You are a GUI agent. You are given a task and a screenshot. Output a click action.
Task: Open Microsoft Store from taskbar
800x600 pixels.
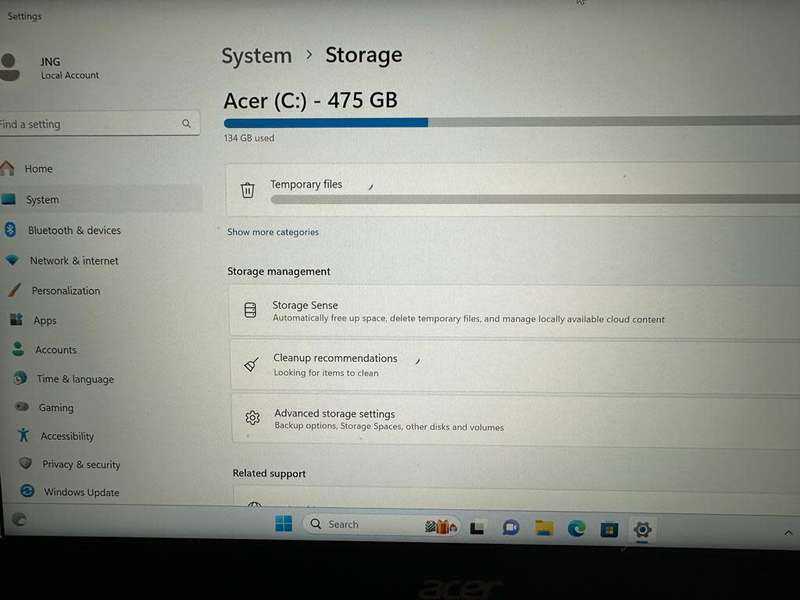click(x=609, y=530)
